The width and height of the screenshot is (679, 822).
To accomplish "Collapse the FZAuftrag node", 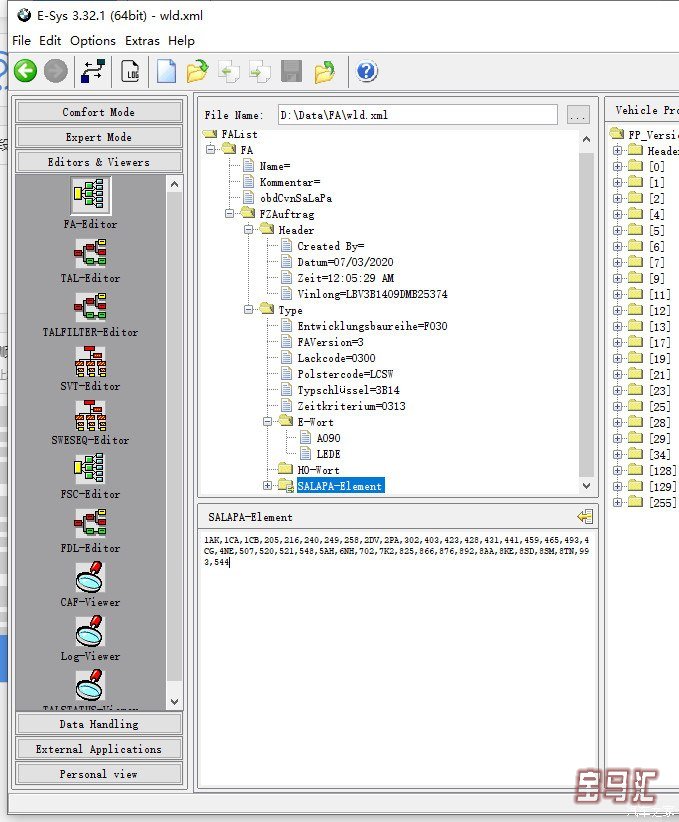I will pyautogui.click(x=230, y=214).
